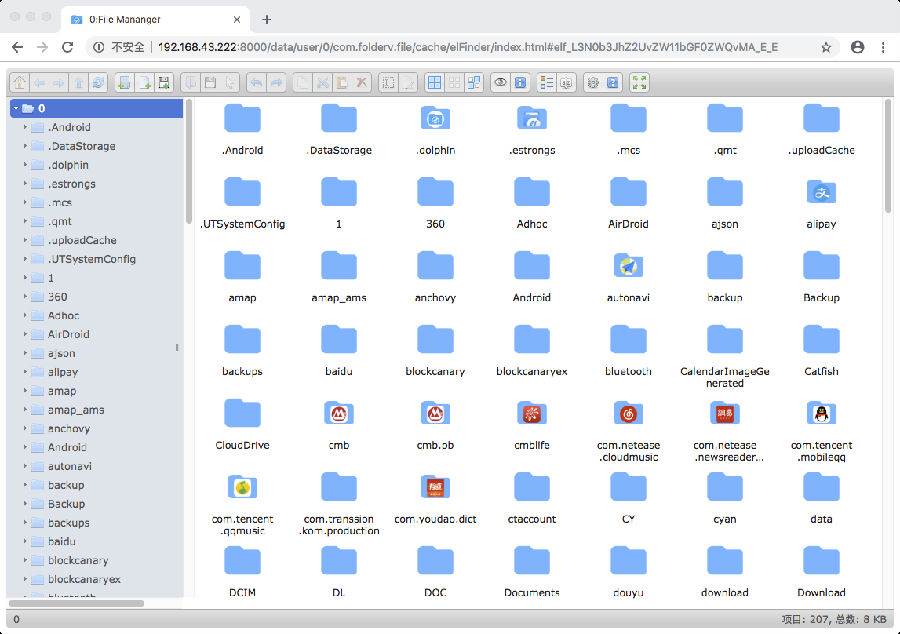Screen dimensions: 900x634
Task: Expand the .Android tree node arrow
Action: tap(25, 127)
